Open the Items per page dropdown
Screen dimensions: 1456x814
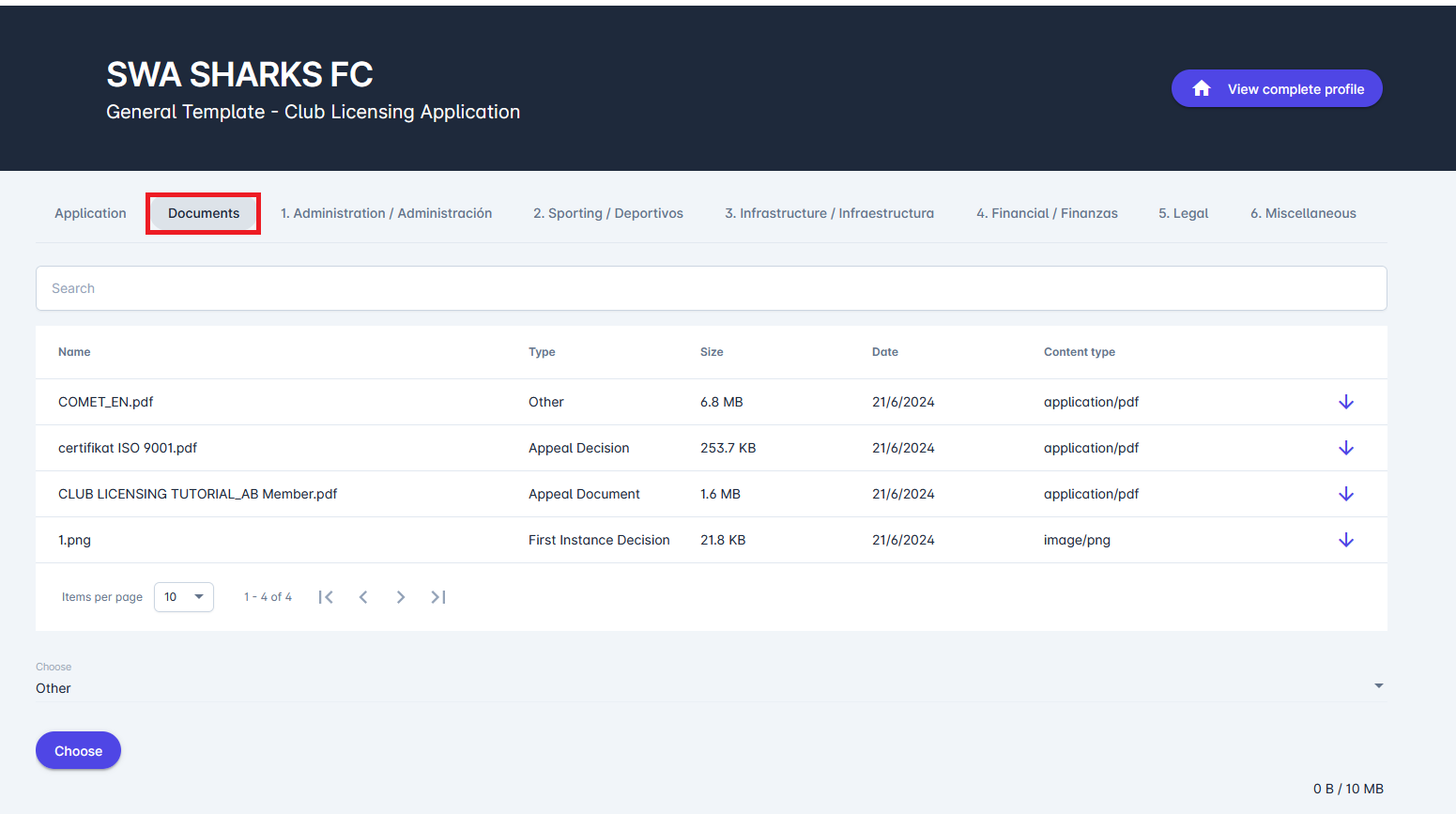[184, 597]
